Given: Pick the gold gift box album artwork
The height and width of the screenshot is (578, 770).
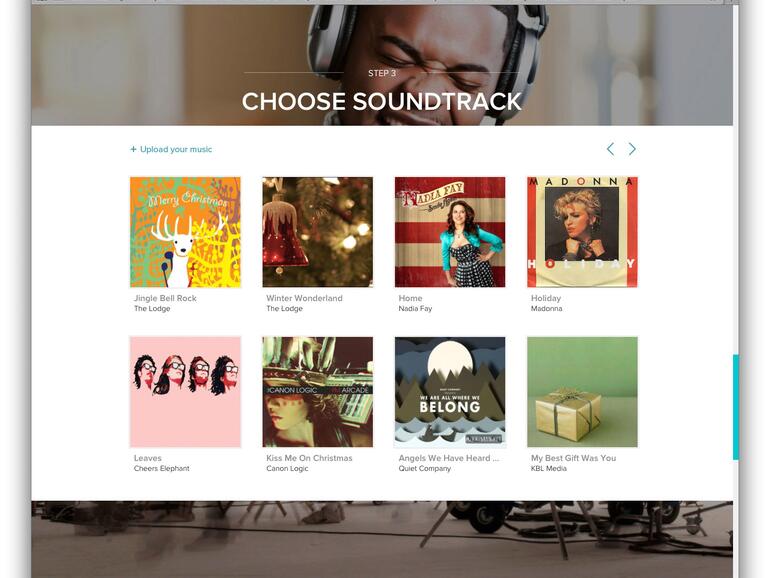Looking at the screenshot, I should coord(582,392).
